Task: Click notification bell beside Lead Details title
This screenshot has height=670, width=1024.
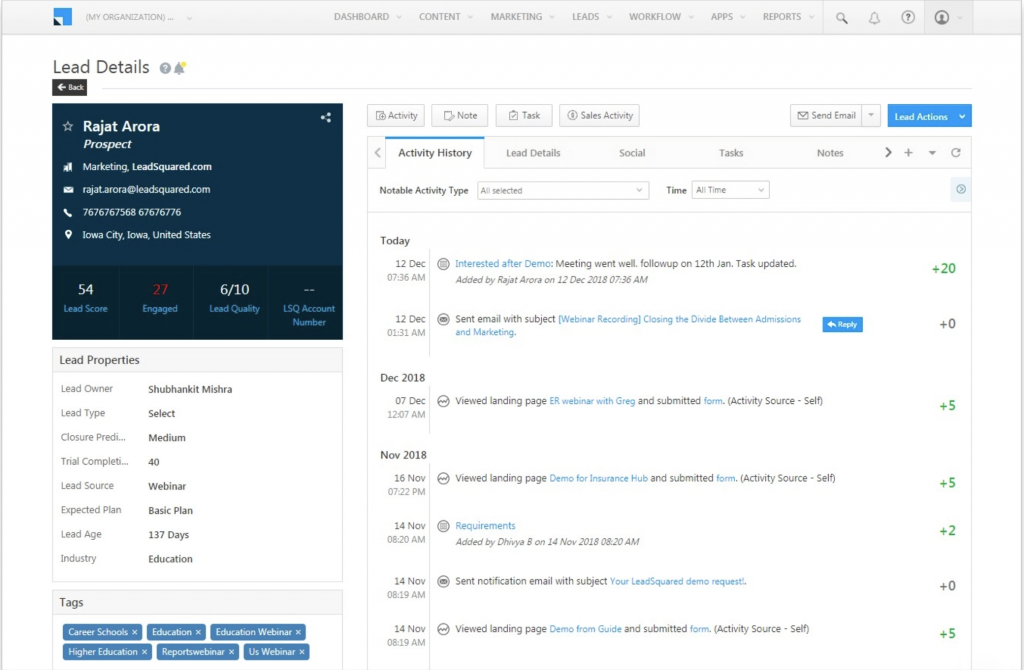Action: point(180,67)
